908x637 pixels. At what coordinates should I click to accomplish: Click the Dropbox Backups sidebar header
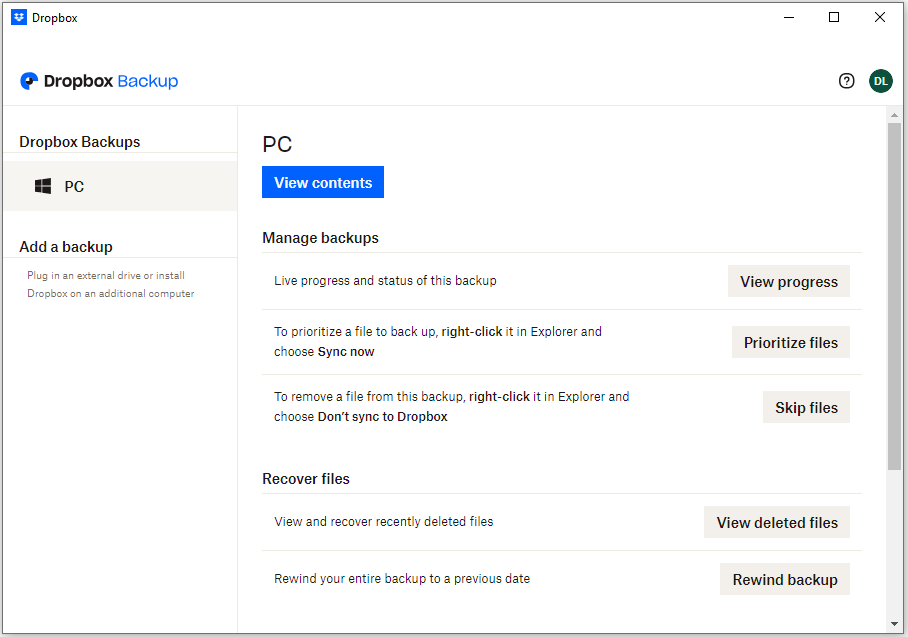pyautogui.click(x=79, y=141)
